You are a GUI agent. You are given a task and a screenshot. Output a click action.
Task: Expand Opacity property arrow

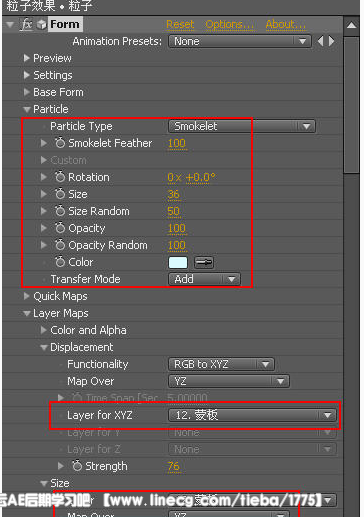[x=44, y=228]
